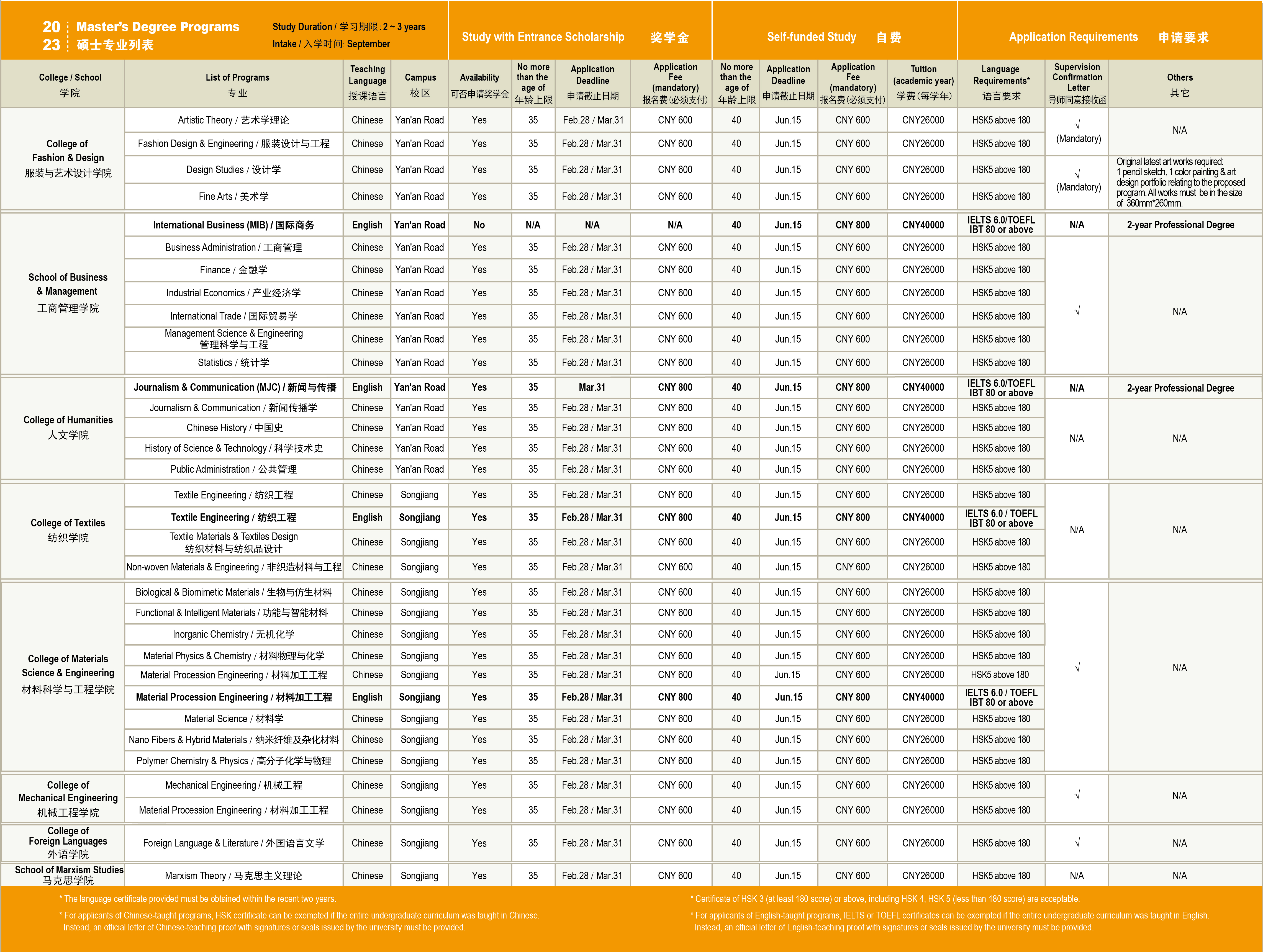Click the Master's Degree Programs title
Viewport: 1263px width, 952px height.
(x=158, y=27)
